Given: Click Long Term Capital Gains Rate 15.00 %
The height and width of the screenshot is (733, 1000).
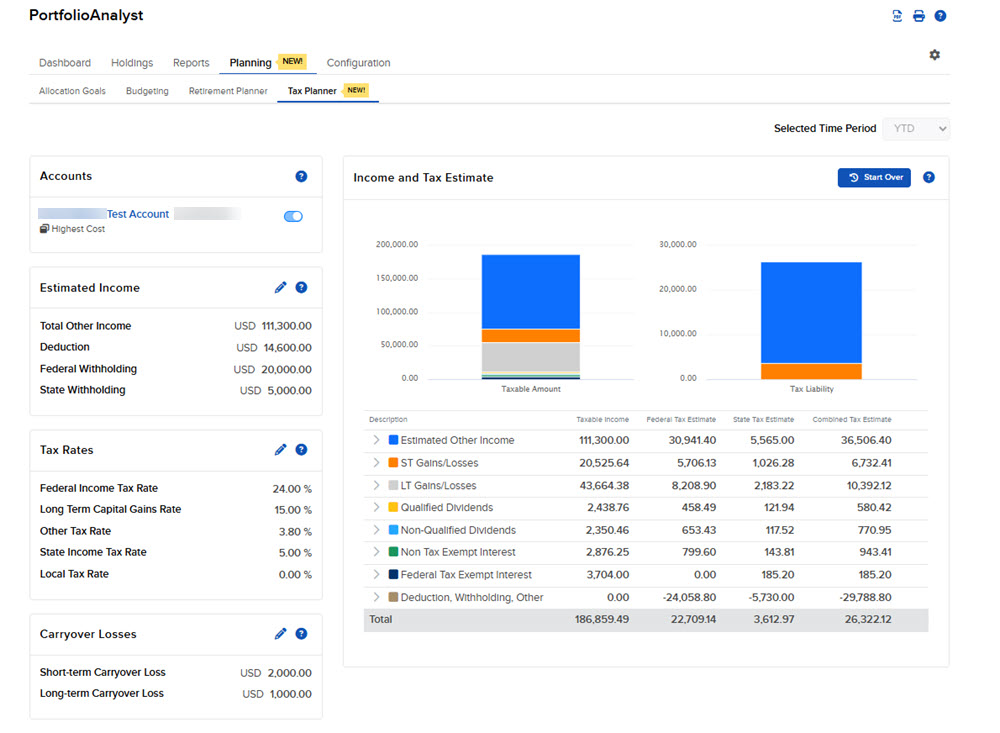Looking at the screenshot, I should click(293, 510).
